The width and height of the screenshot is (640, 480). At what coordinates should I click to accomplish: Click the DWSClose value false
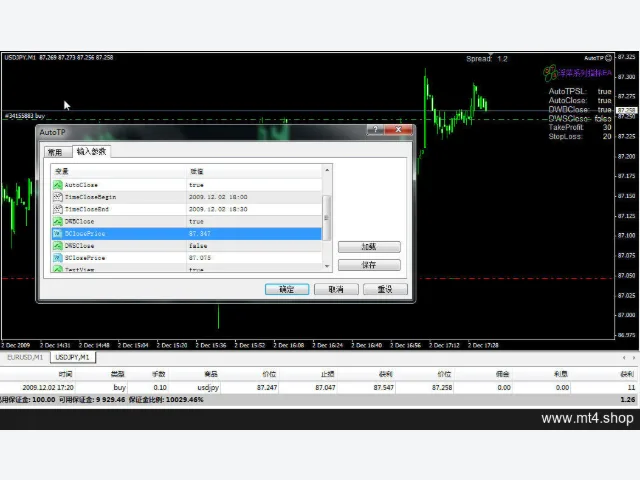click(x=198, y=246)
